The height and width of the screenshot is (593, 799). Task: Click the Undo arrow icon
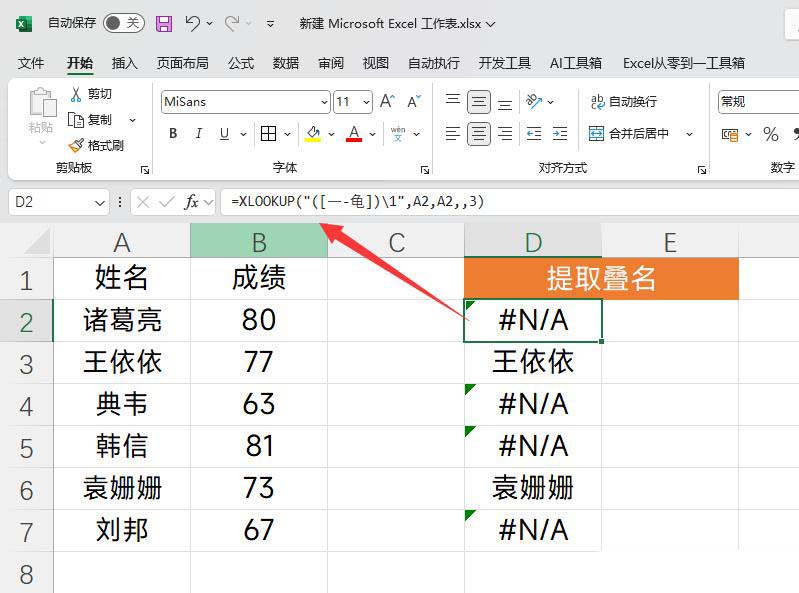(193, 22)
